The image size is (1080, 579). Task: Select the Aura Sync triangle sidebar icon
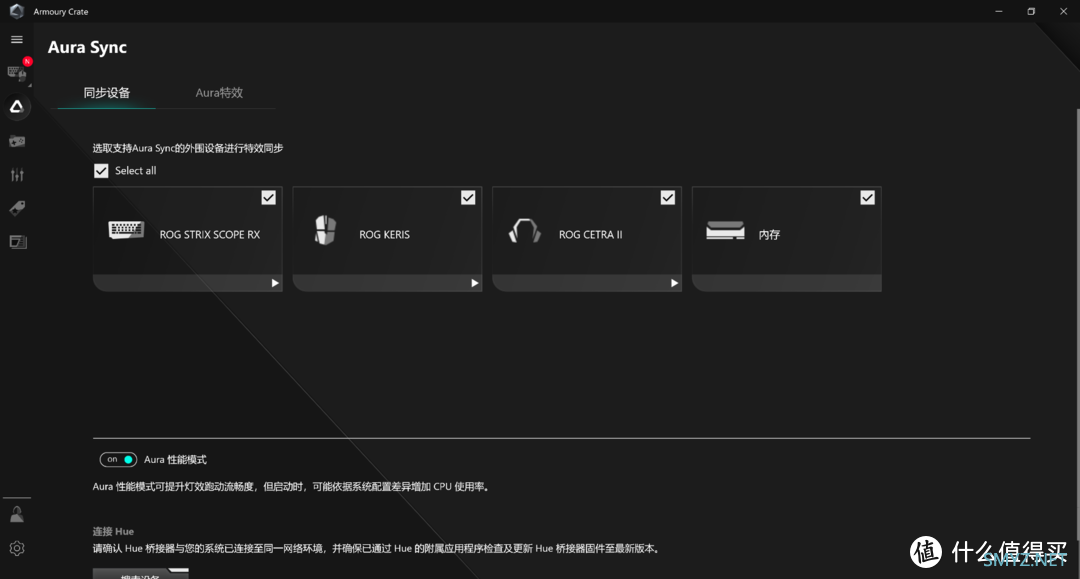point(17,107)
